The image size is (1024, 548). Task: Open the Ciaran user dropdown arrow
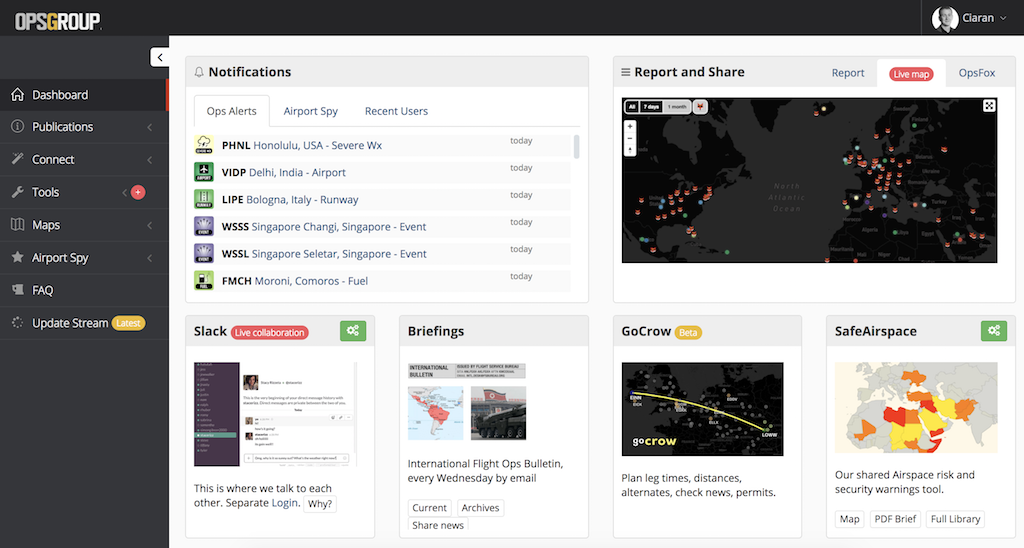click(1003, 18)
